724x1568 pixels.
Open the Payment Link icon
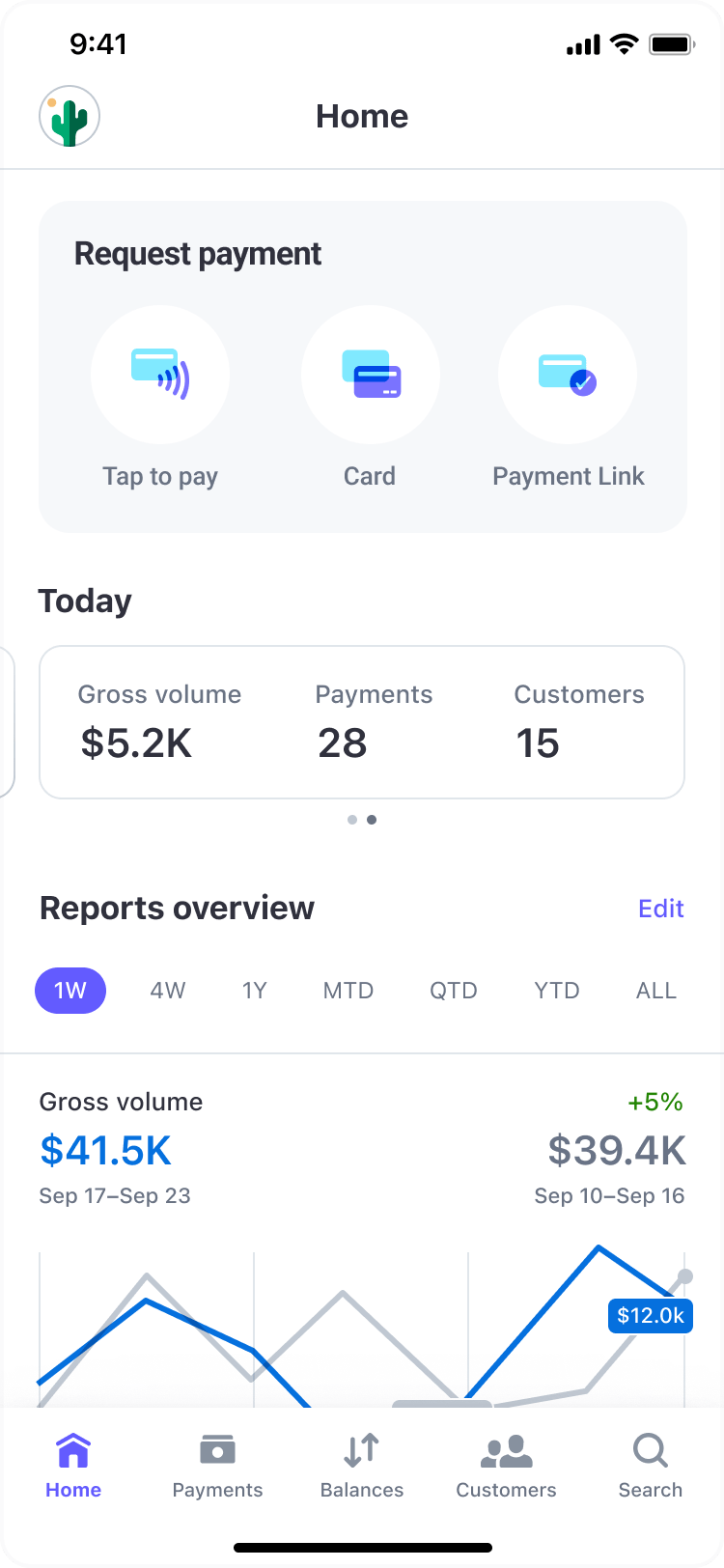(x=568, y=375)
